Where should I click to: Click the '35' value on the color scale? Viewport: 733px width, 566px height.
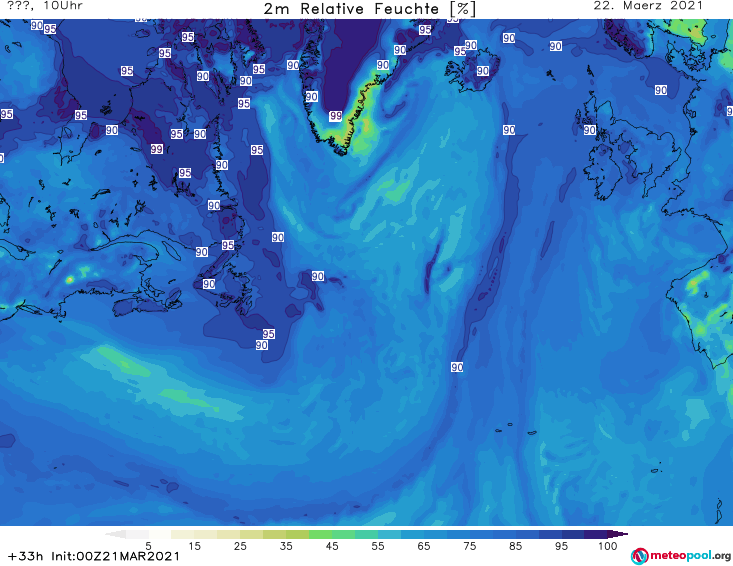(286, 546)
